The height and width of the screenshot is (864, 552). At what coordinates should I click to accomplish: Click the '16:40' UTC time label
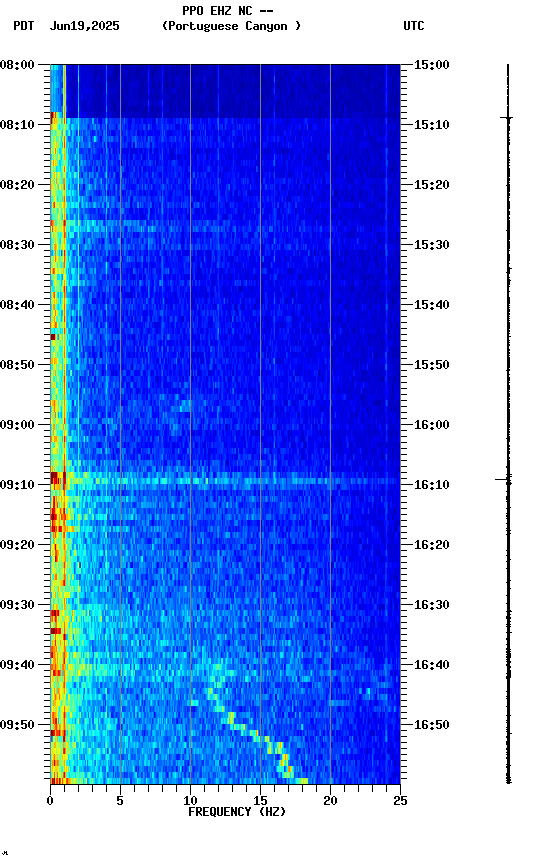tap(431, 665)
